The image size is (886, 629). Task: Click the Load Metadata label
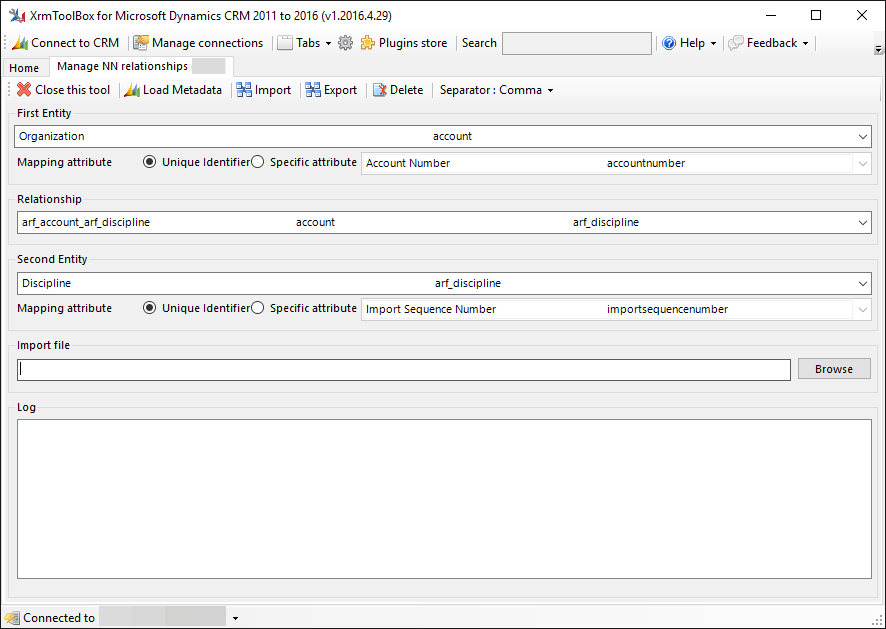[182, 90]
